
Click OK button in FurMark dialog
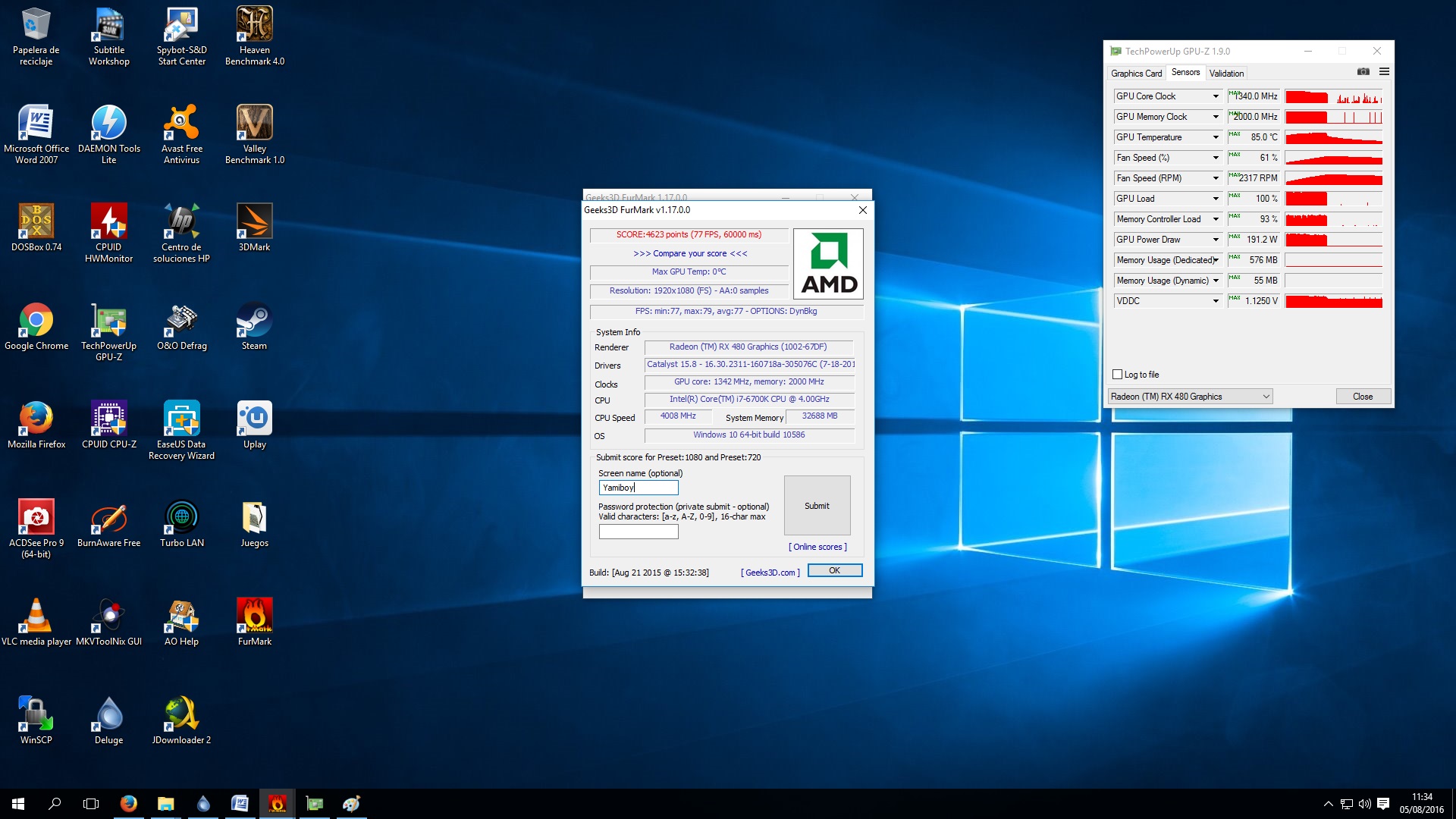click(834, 570)
